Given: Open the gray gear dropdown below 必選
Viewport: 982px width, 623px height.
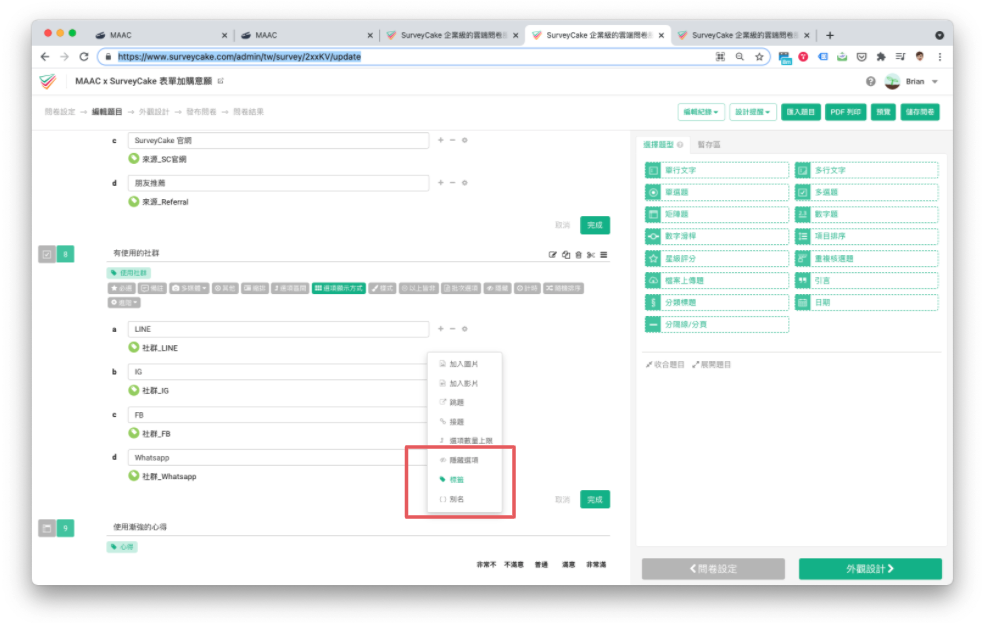Looking at the screenshot, I should pos(124,302).
